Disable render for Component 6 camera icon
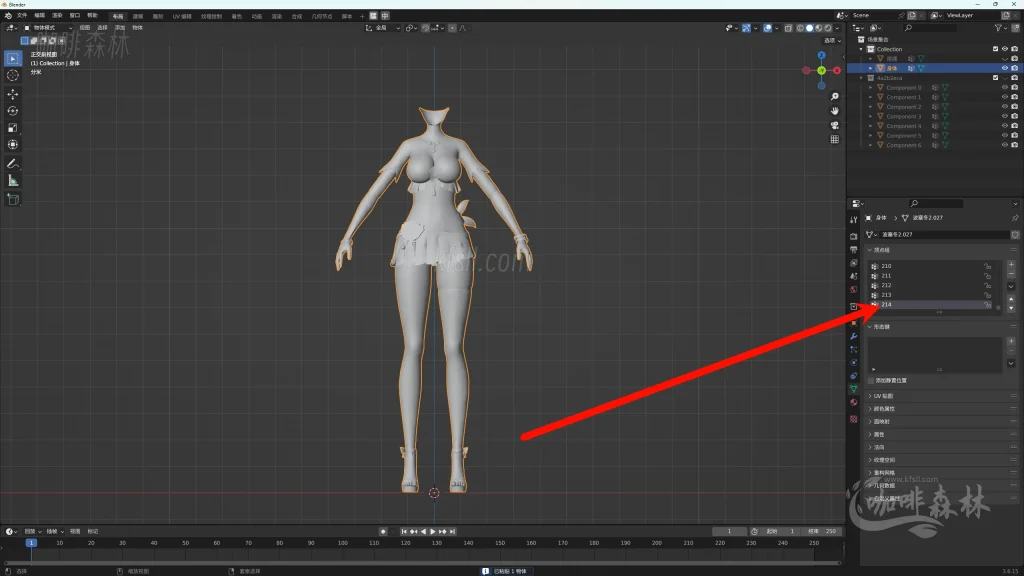Image resolution: width=1024 pixels, height=576 pixels. 1014,145
